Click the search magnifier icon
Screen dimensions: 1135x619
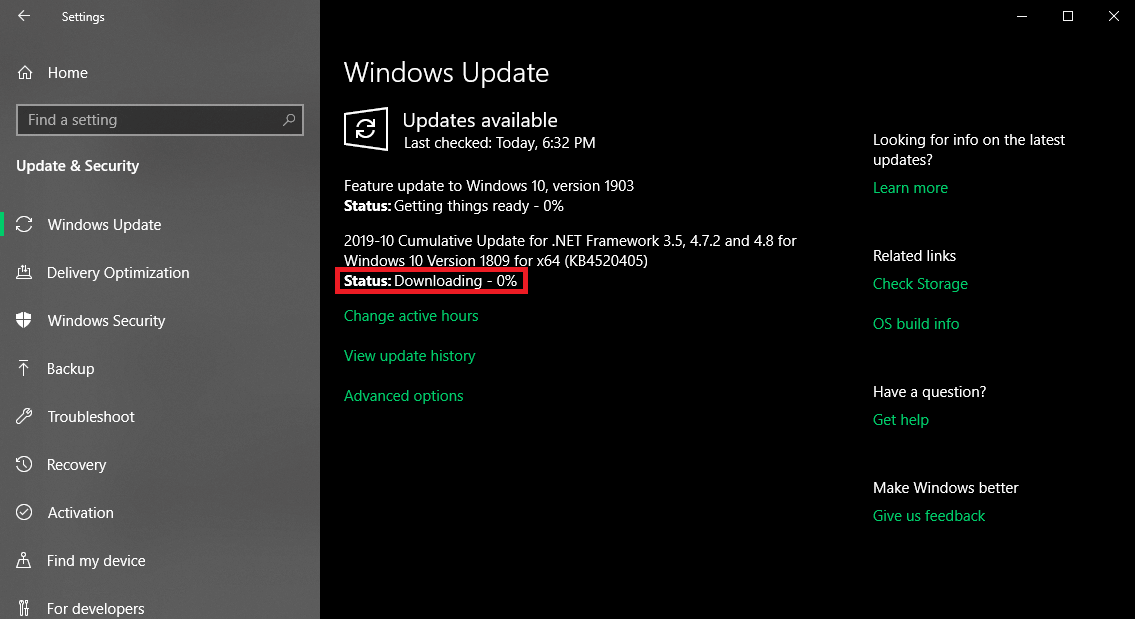(289, 120)
